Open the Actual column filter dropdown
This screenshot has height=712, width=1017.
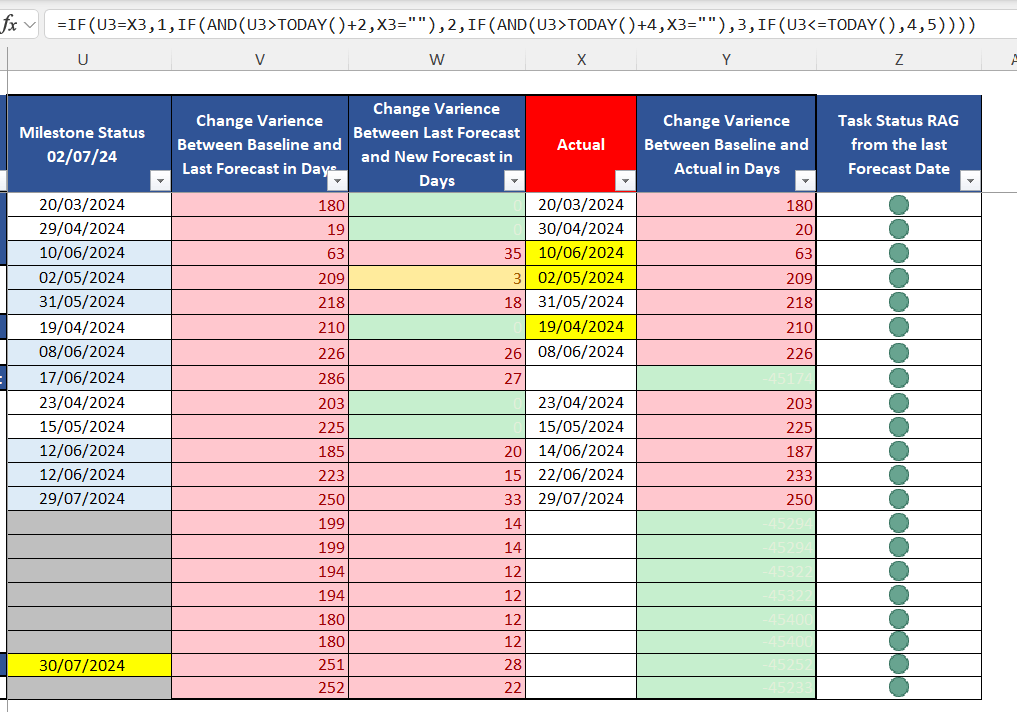click(625, 180)
